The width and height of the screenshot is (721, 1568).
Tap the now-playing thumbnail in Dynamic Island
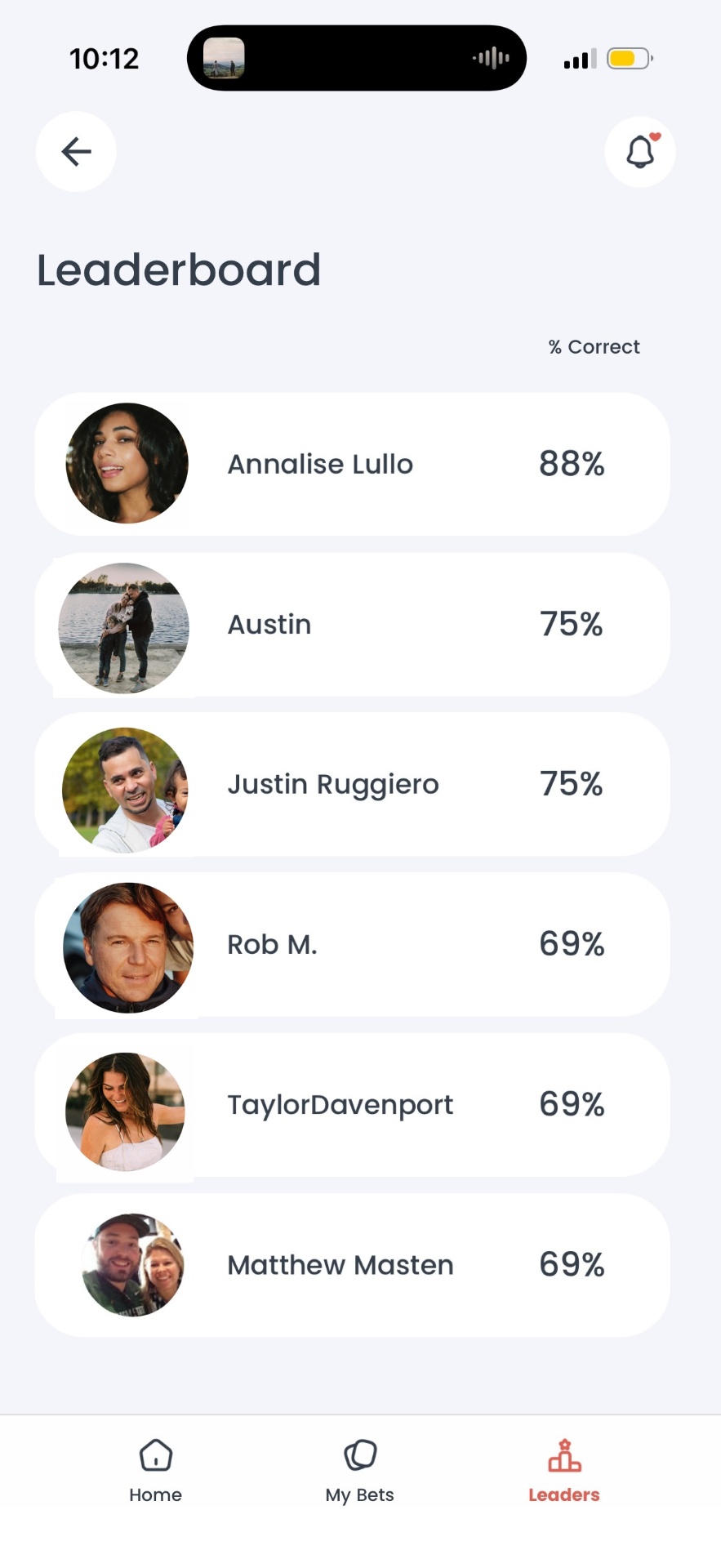tap(224, 58)
